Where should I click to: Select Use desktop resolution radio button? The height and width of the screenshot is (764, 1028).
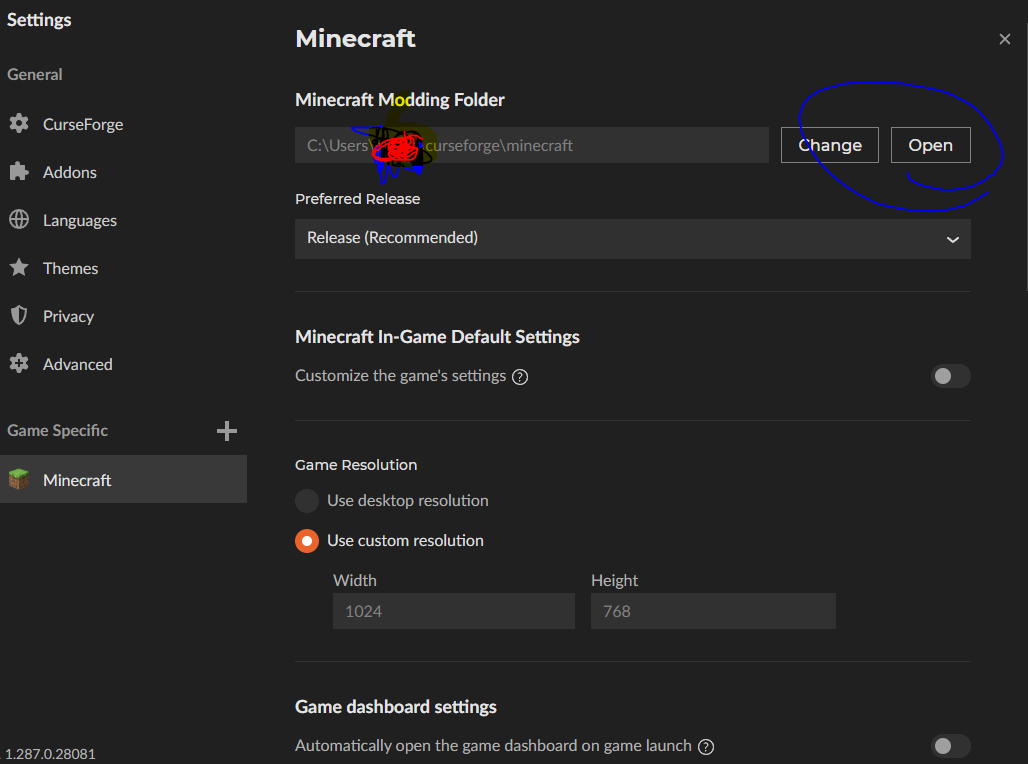coord(307,500)
